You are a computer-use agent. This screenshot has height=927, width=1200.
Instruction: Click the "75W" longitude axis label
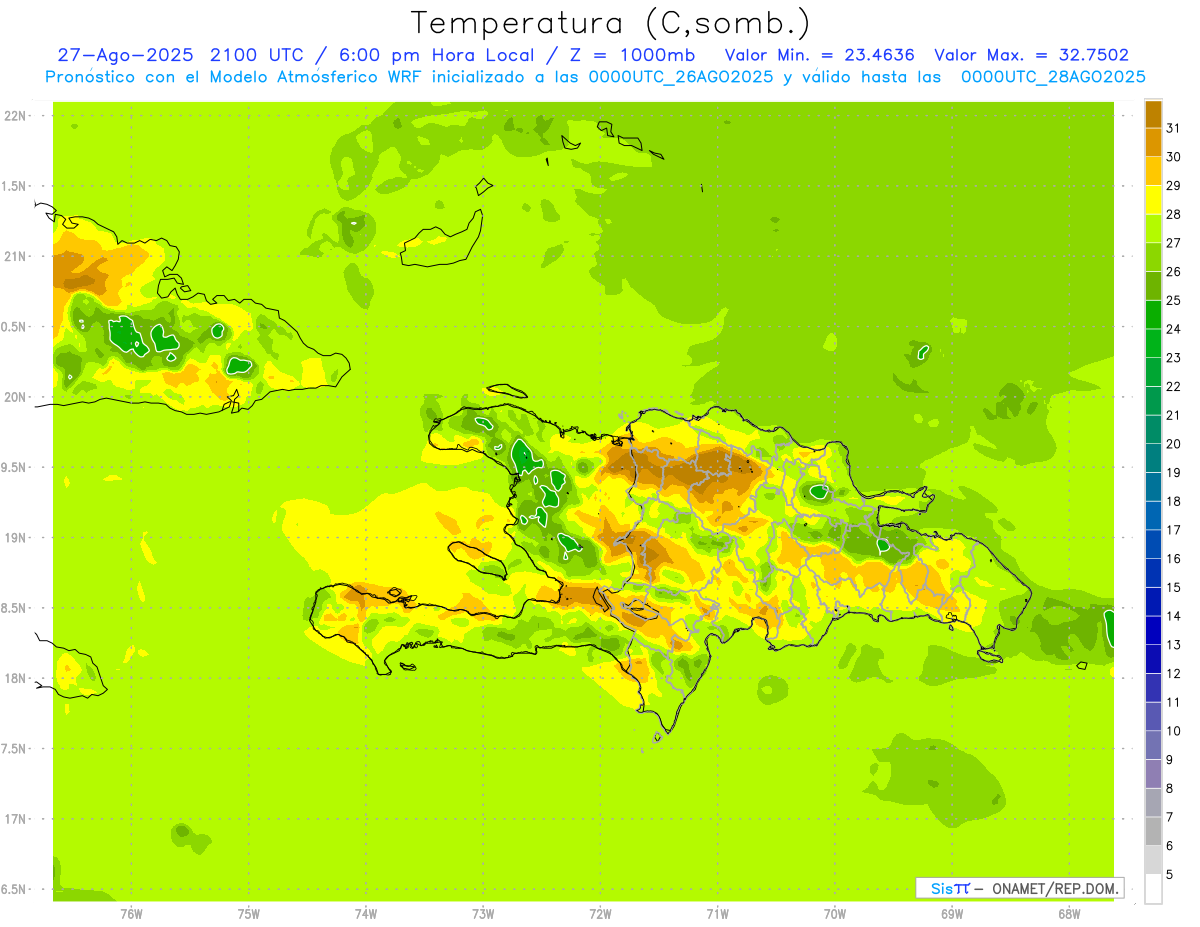[249, 913]
